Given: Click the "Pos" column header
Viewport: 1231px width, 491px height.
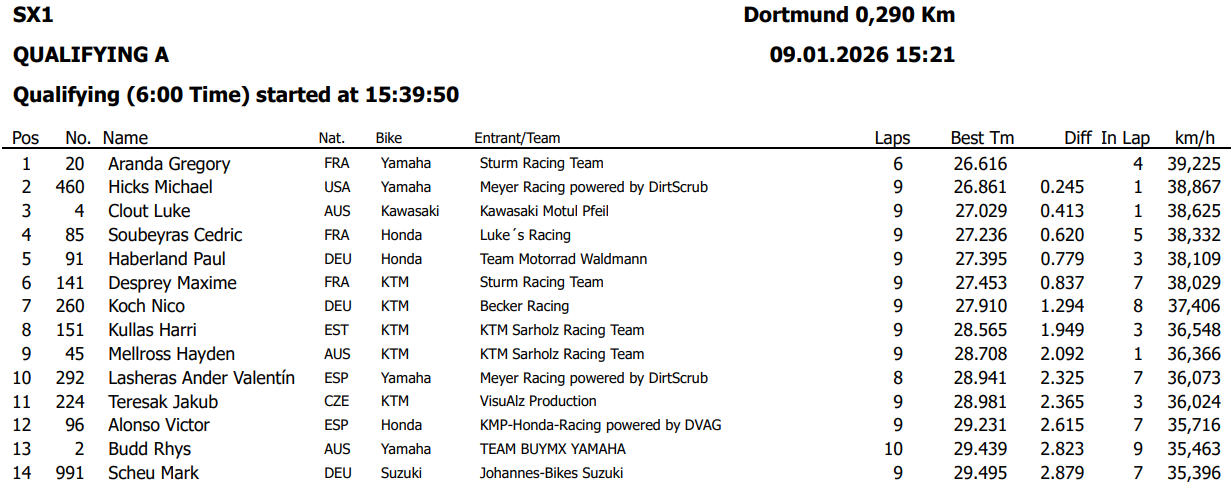Looking at the screenshot, I should tap(25, 138).
